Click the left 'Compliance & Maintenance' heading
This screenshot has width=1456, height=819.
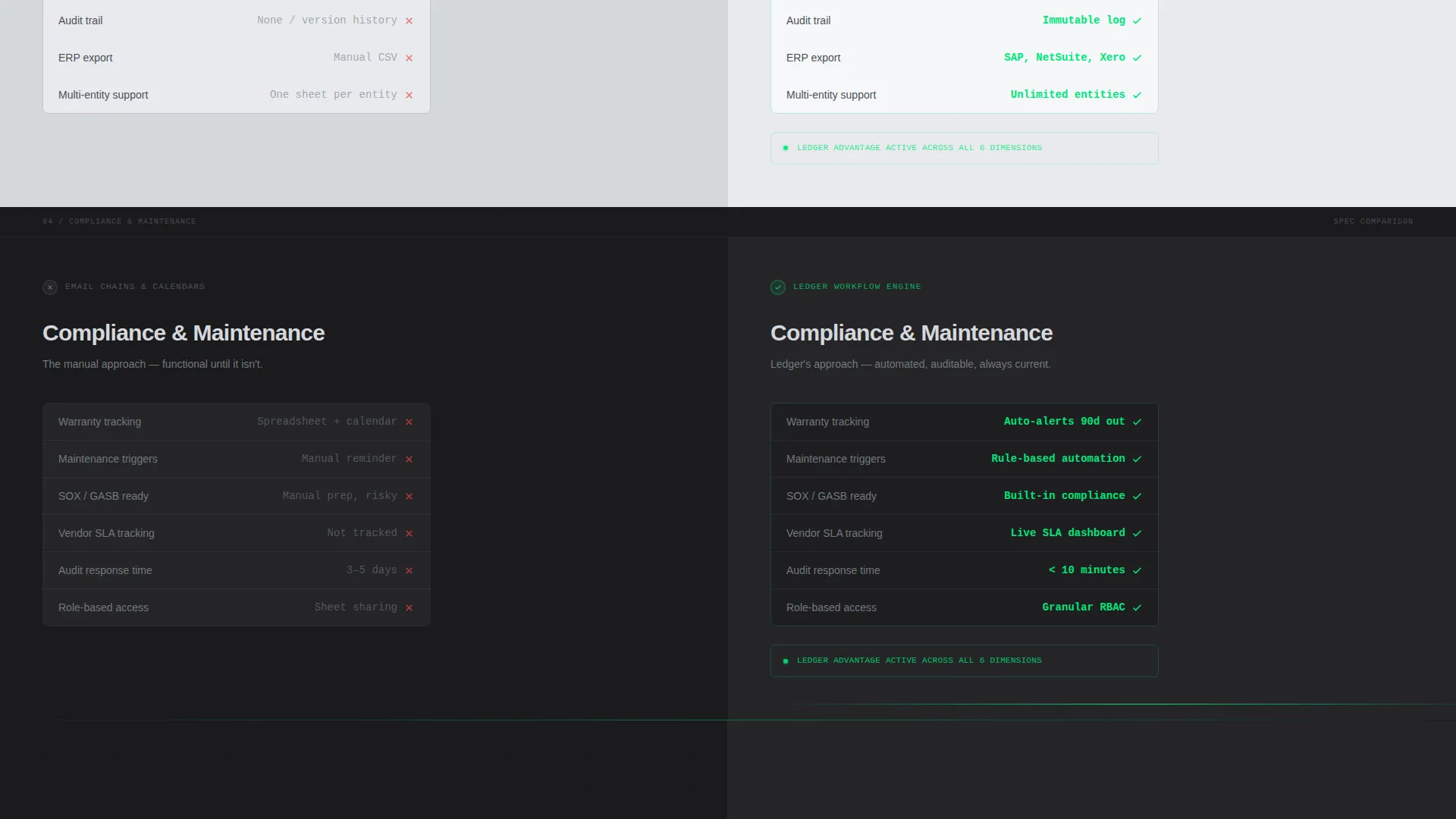pos(184,333)
